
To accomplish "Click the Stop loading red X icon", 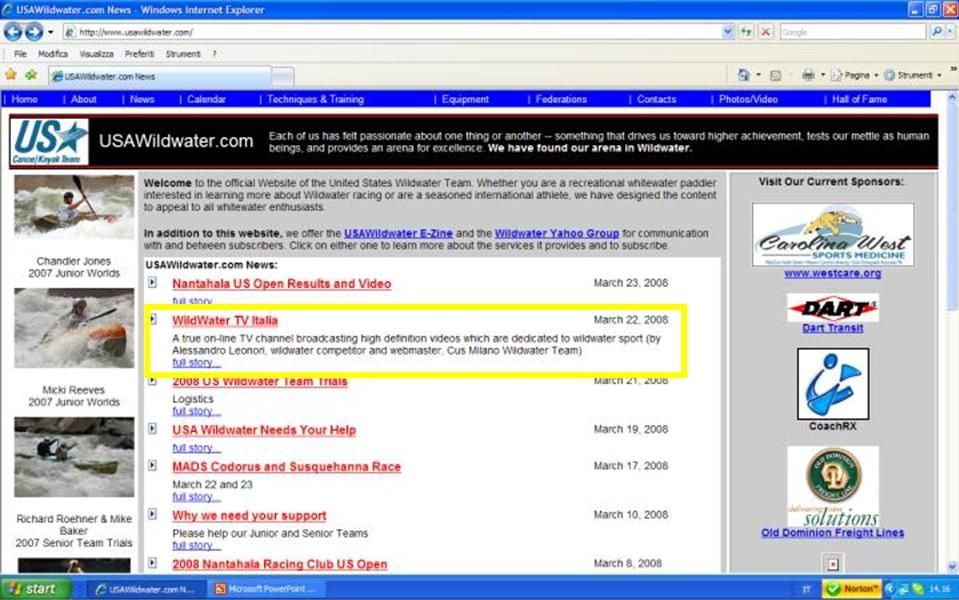I will (765, 32).
